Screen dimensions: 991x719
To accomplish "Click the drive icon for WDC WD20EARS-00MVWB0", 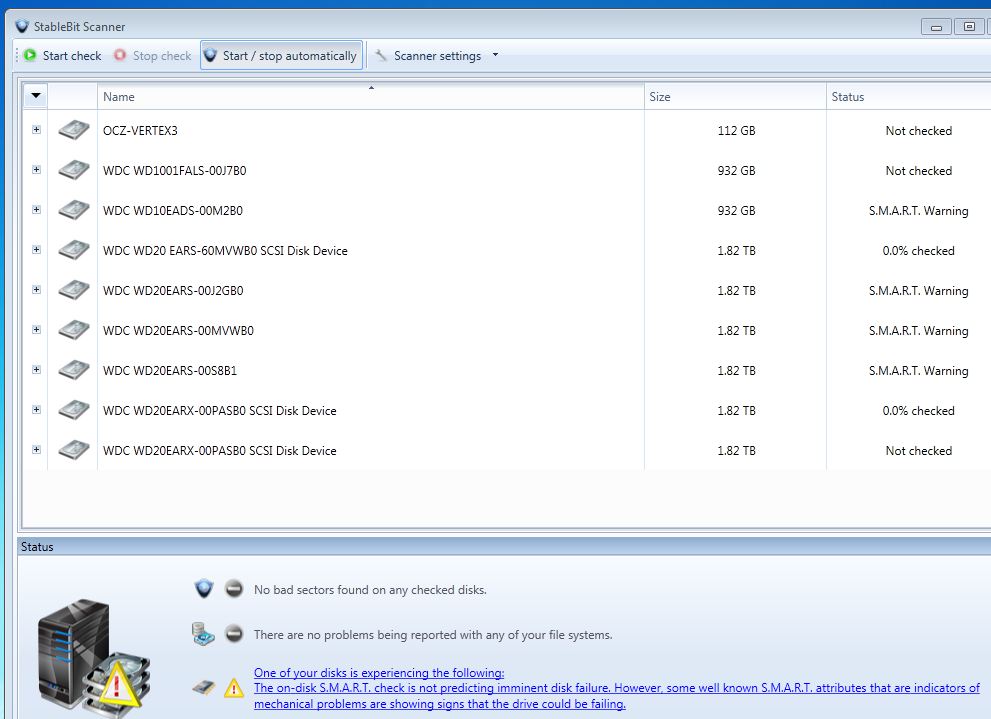I will pyautogui.click(x=73, y=331).
